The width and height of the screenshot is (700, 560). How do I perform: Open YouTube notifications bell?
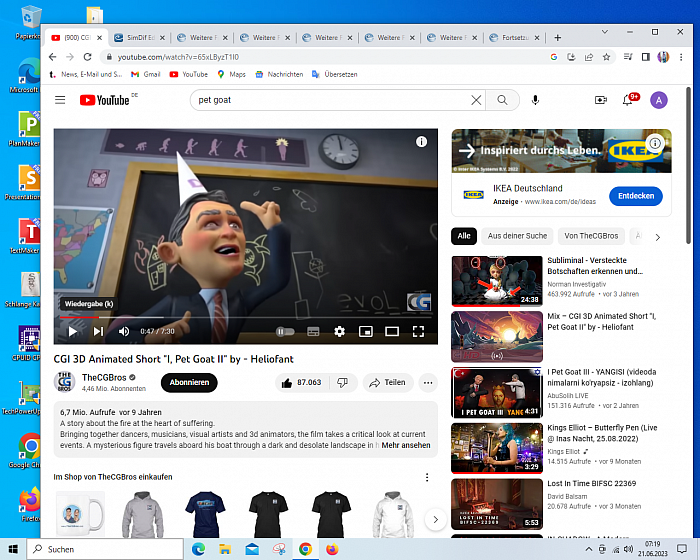(x=628, y=100)
